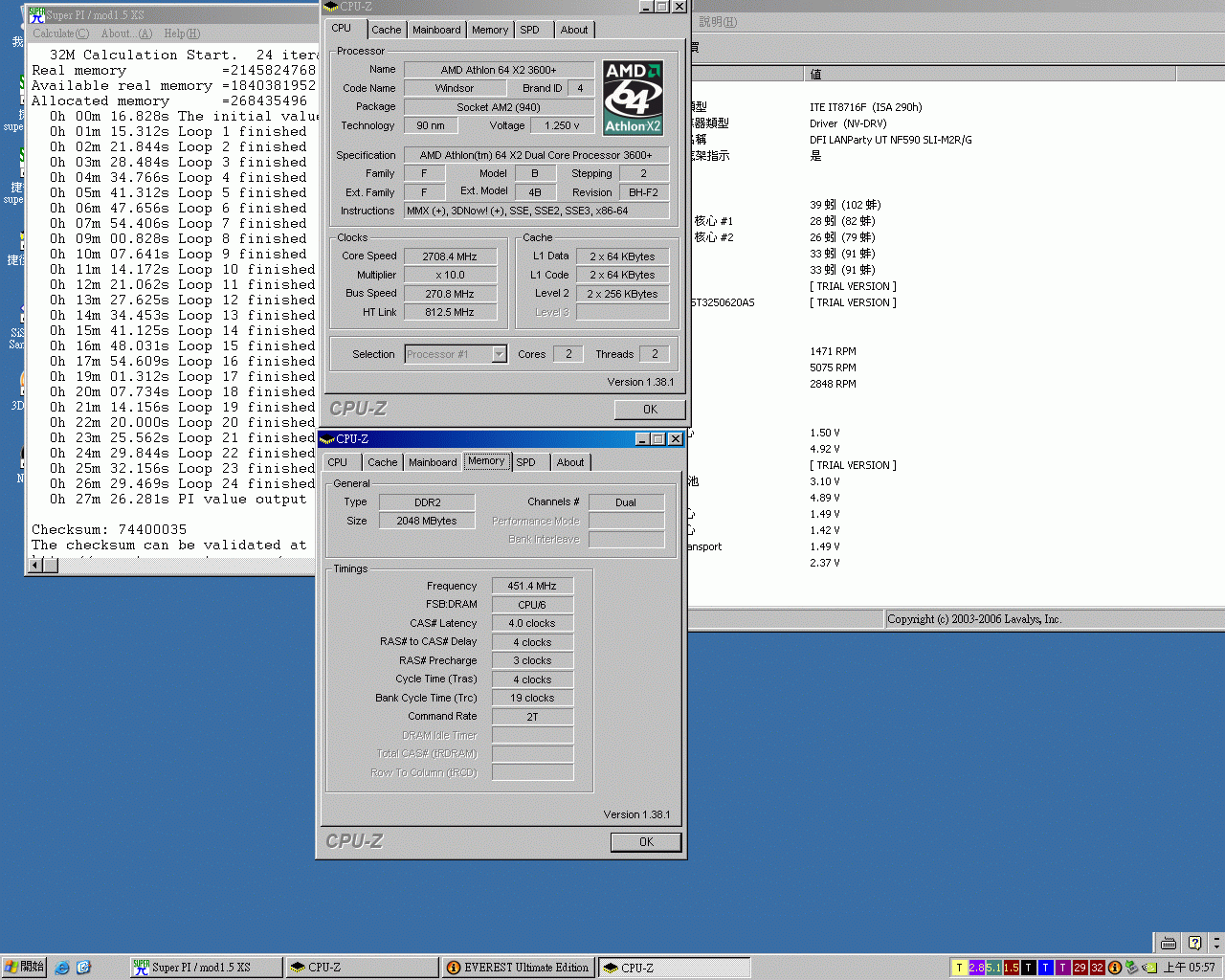Click the Super PI horizontal scrollbar left arrow
The width and height of the screenshot is (1225, 980).
[x=36, y=566]
